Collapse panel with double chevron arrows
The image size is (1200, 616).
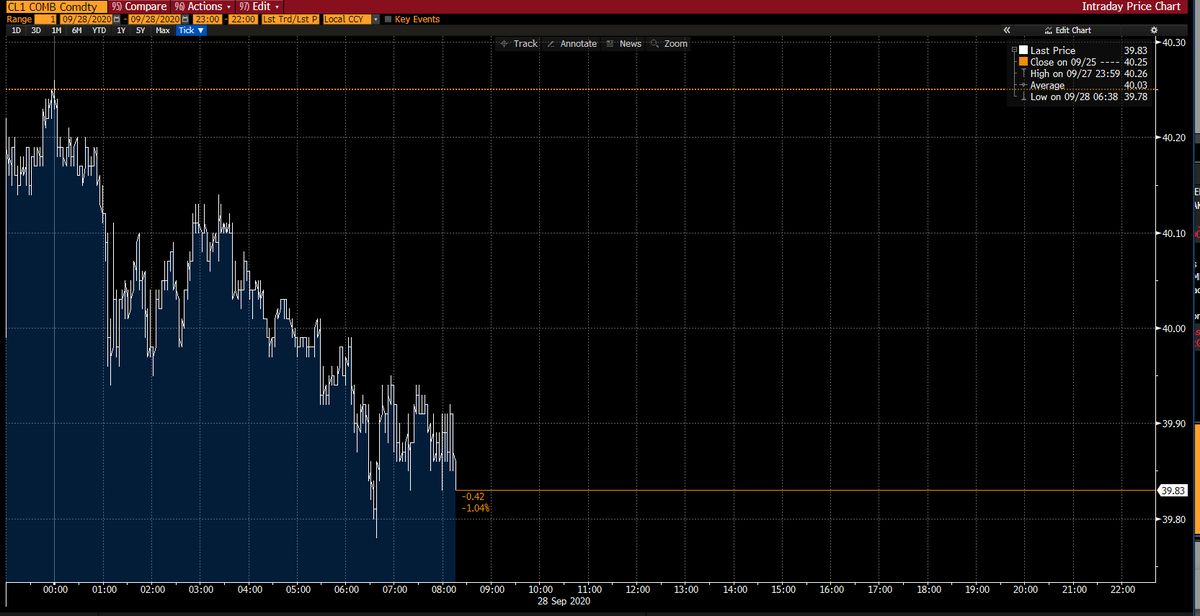[1007, 30]
